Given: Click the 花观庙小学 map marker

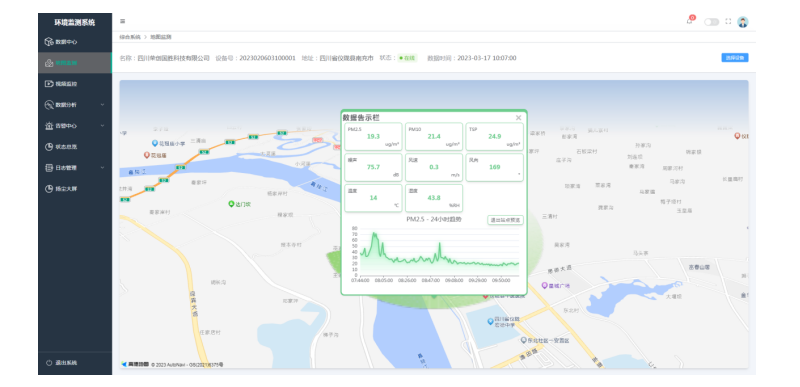Looking at the screenshot, I should click(155, 143).
